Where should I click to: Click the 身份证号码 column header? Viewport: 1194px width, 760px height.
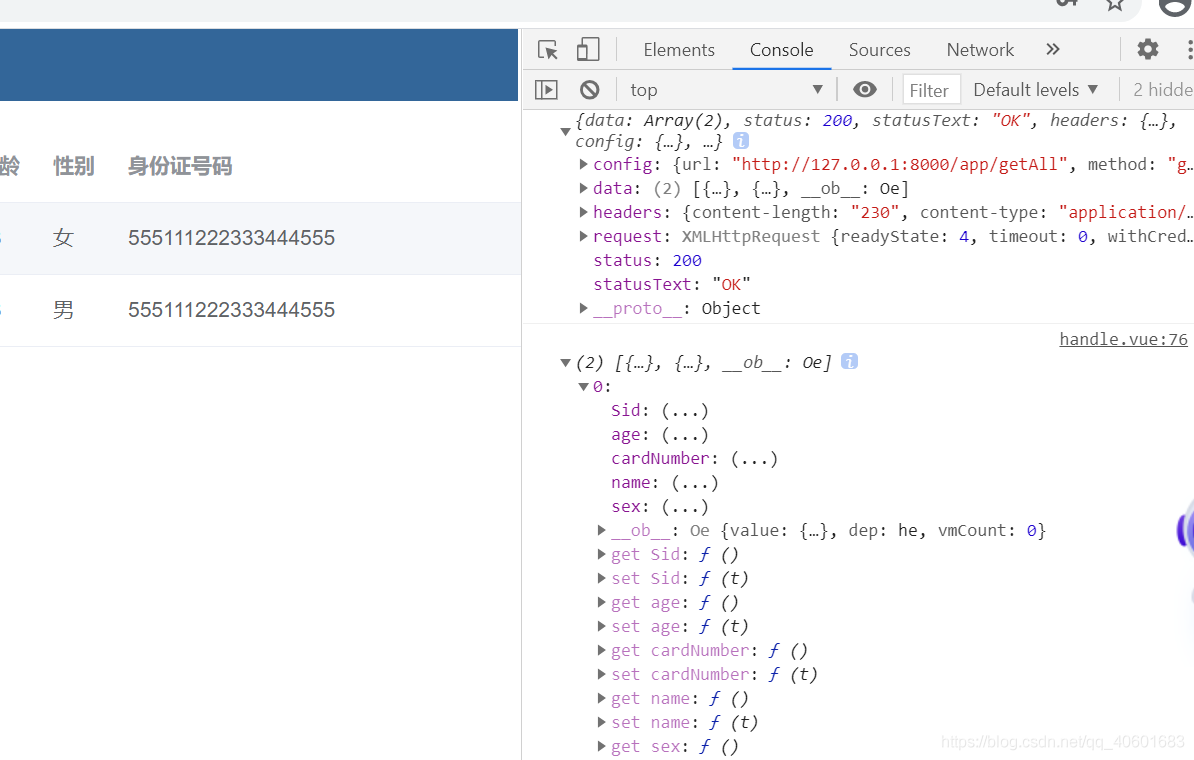click(x=180, y=166)
